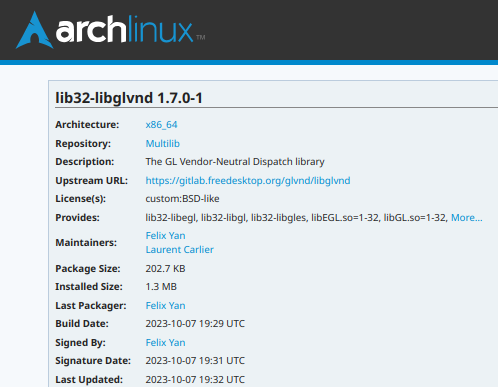This screenshot has width=498, height=387.
Task: Select the lib32-libglvnd 1.7.0-1 heading
Action: pyautogui.click(x=129, y=98)
